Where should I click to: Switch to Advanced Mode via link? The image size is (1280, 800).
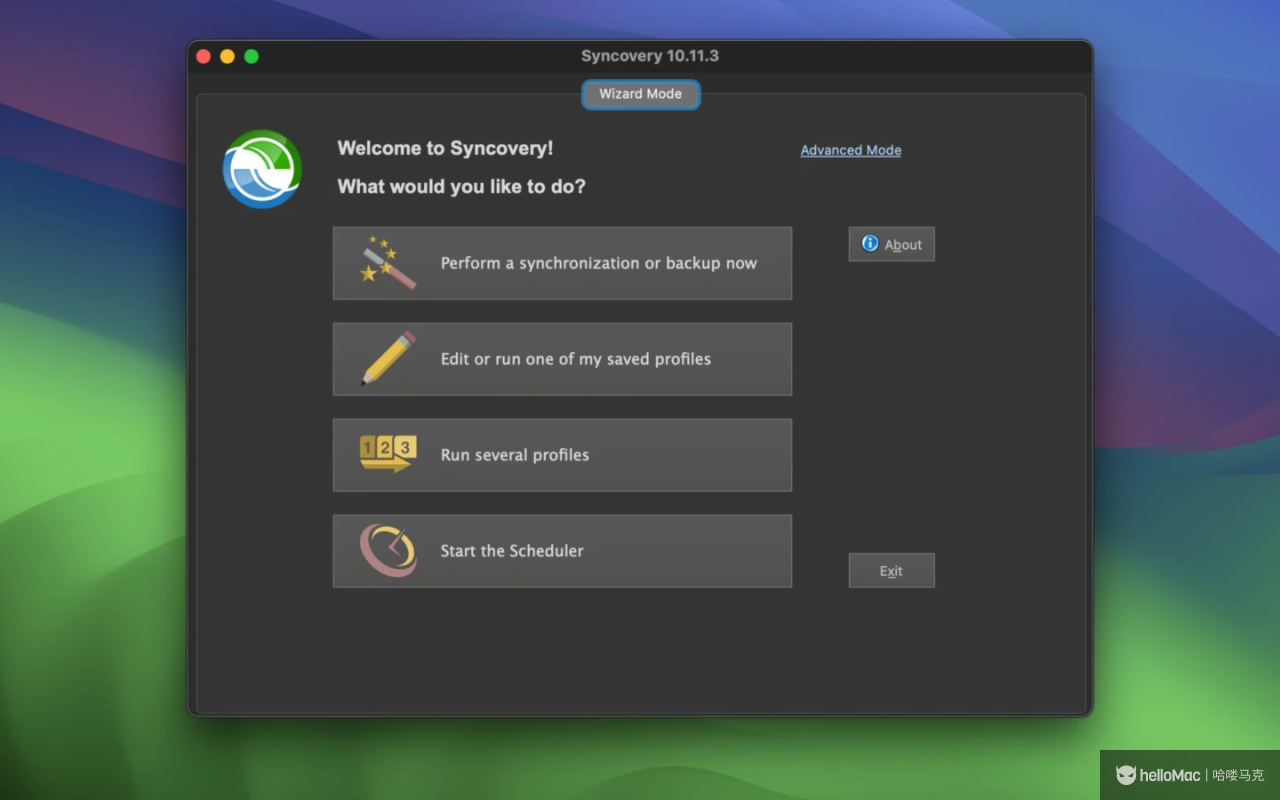point(851,150)
